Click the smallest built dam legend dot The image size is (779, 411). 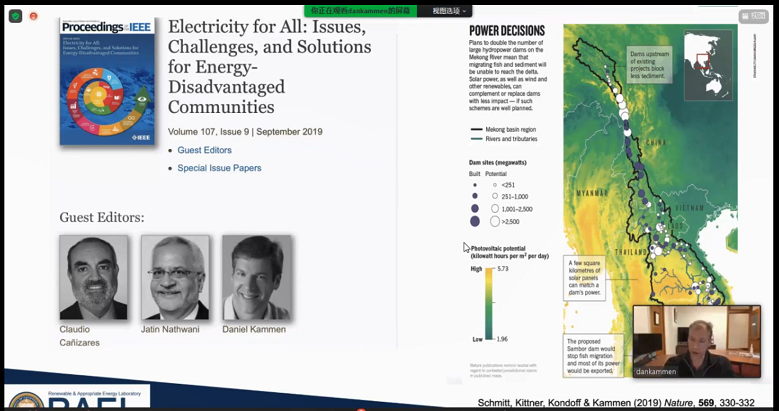(475, 185)
